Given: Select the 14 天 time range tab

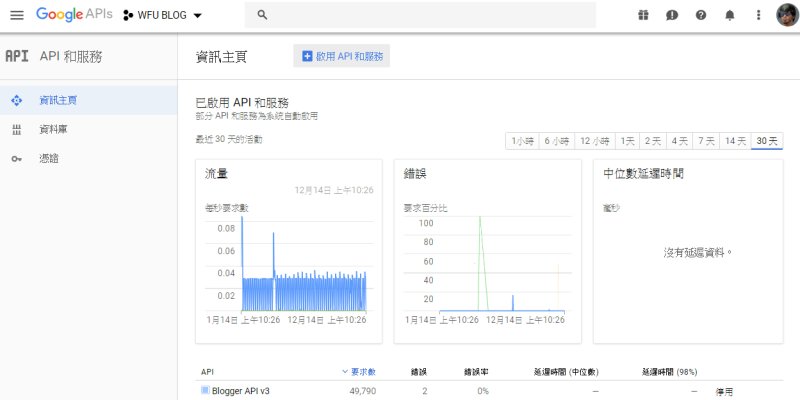Looking at the screenshot, I should [735, 141].
